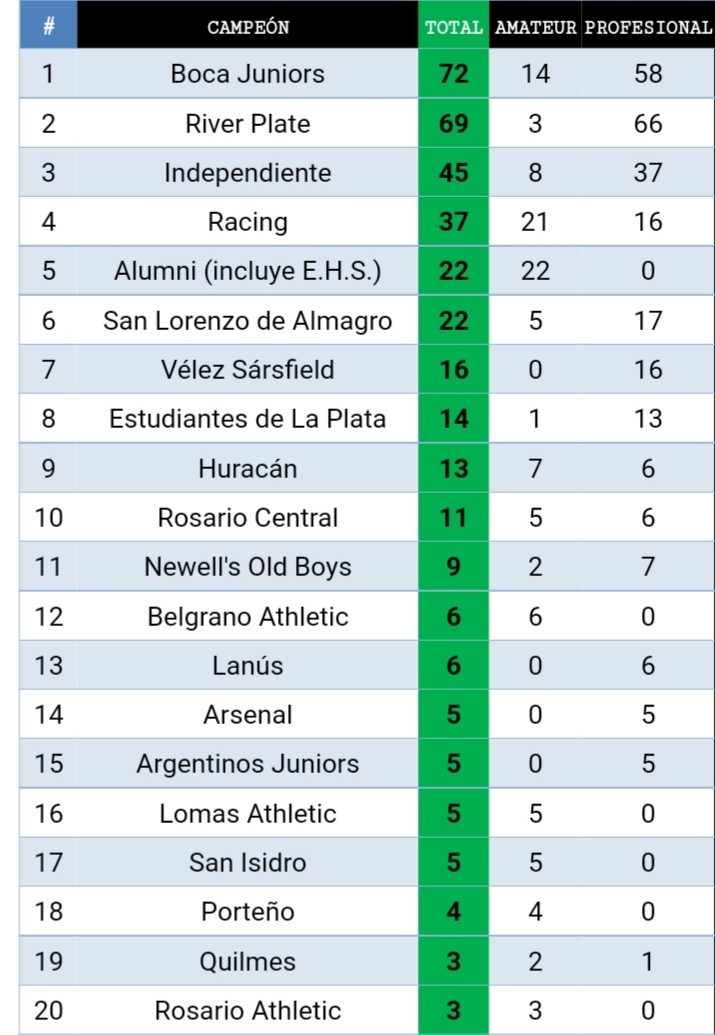Click the Newell's Old Boys cell
The height and width of the screenshot is (1035, 715).
point(248,566)
